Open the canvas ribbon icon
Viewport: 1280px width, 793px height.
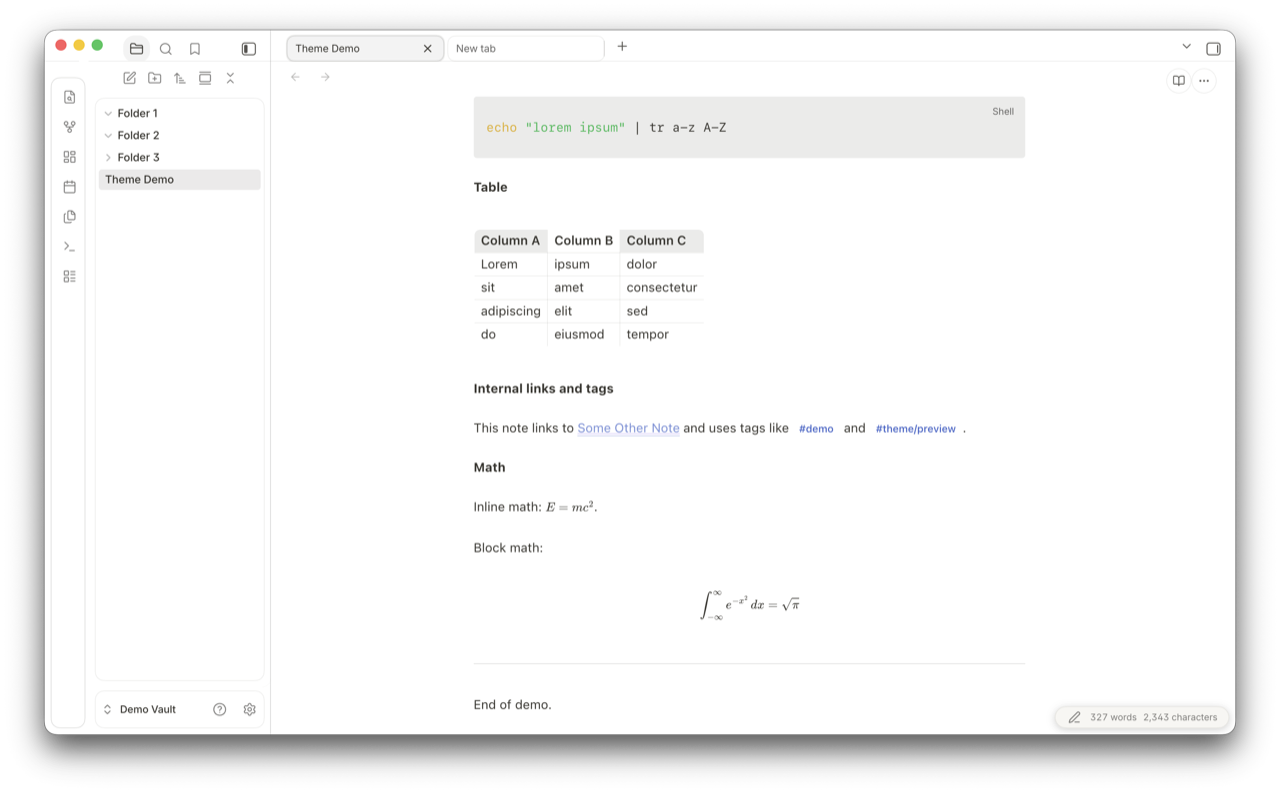[x=69, y=157]
